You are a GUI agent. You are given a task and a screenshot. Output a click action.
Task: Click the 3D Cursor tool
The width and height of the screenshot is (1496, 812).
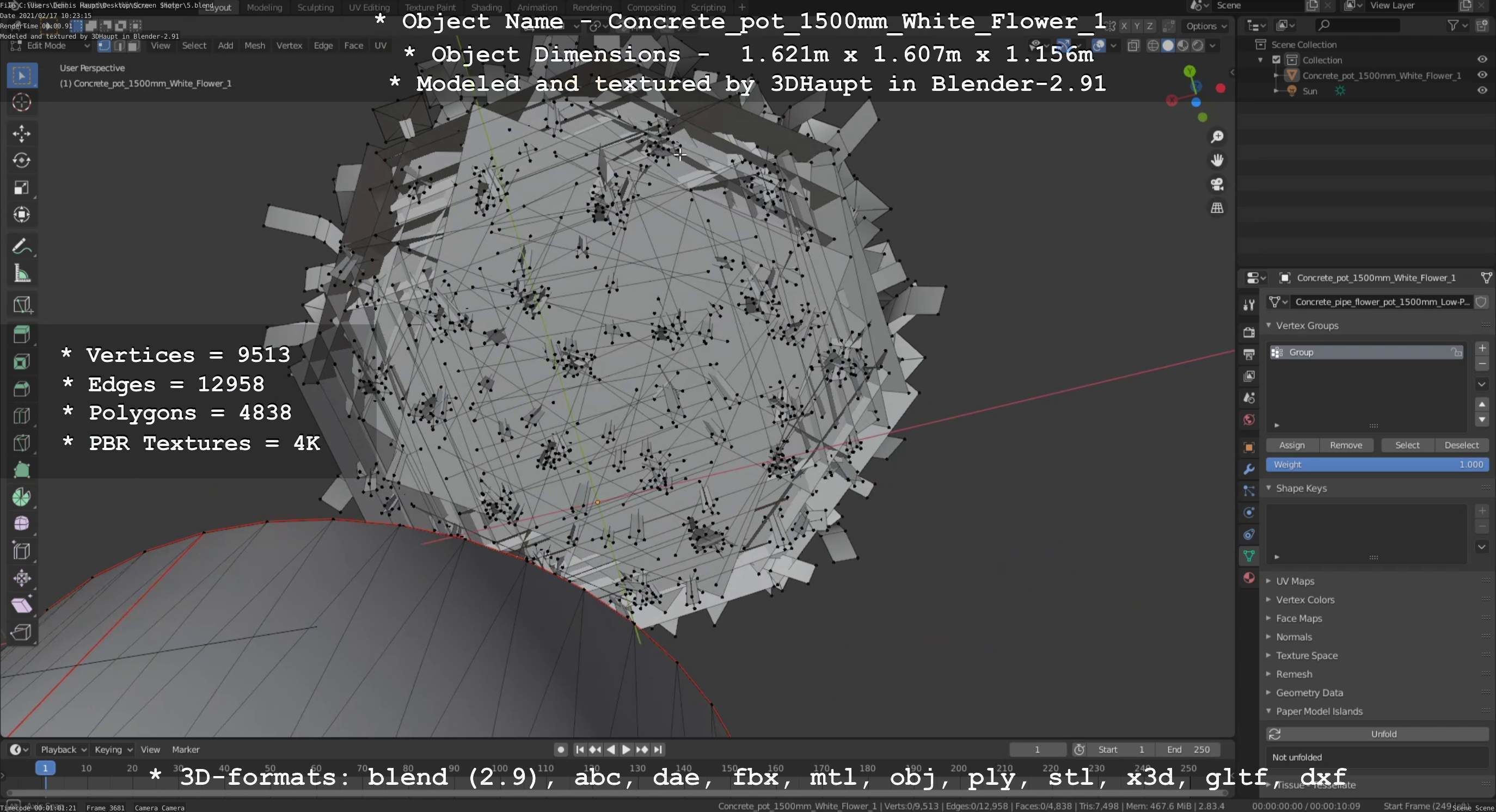click(21, 102)
